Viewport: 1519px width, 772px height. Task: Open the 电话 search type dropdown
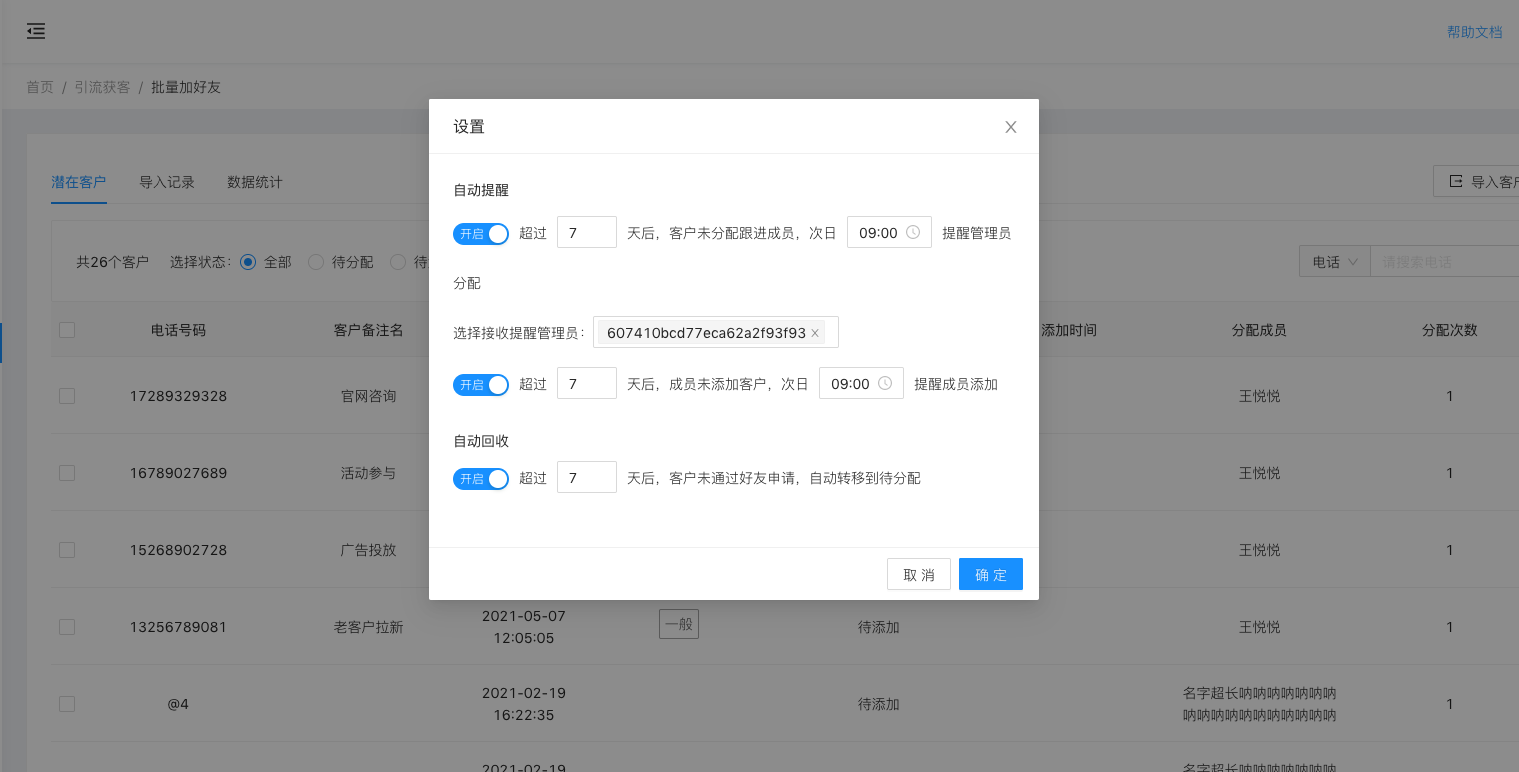pos(1334,262)
